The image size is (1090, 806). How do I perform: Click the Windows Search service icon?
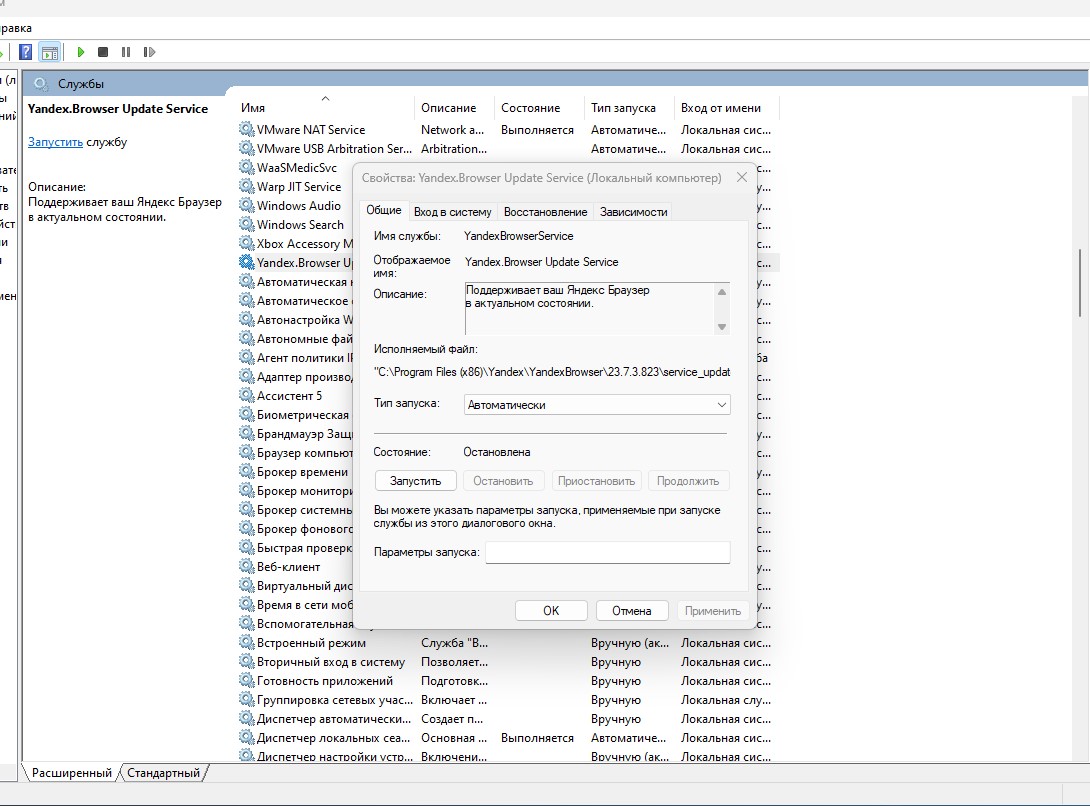pos(246,224)
